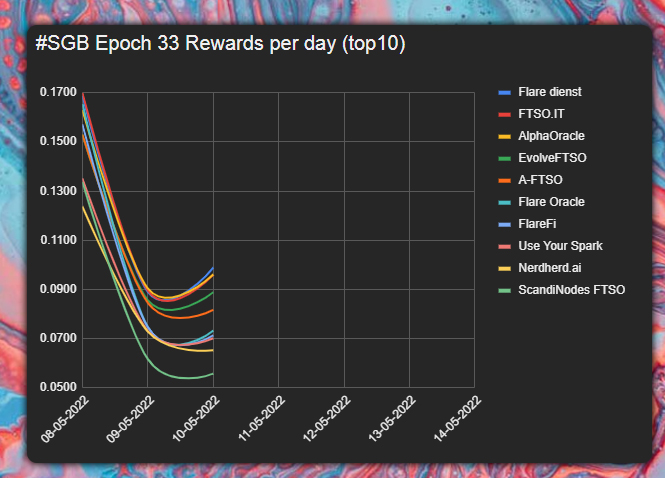This screenshot has width=665, height=478.
Task: Click the 11-05-2022 date label
Action: pyautogui.click(x=261, y=419)
